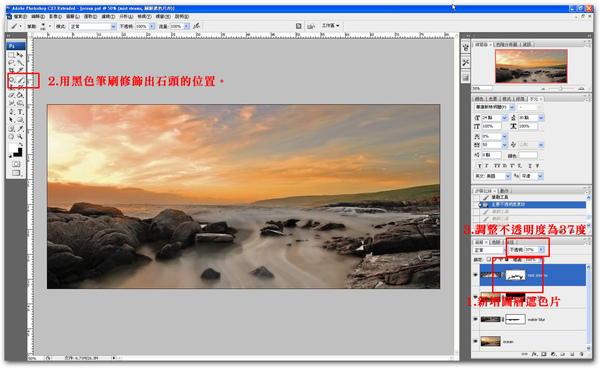The width and height of the screenshot is (600, 368).
Task: Click the zoom out icon in Navigator
Action: [x=543, y=89]
